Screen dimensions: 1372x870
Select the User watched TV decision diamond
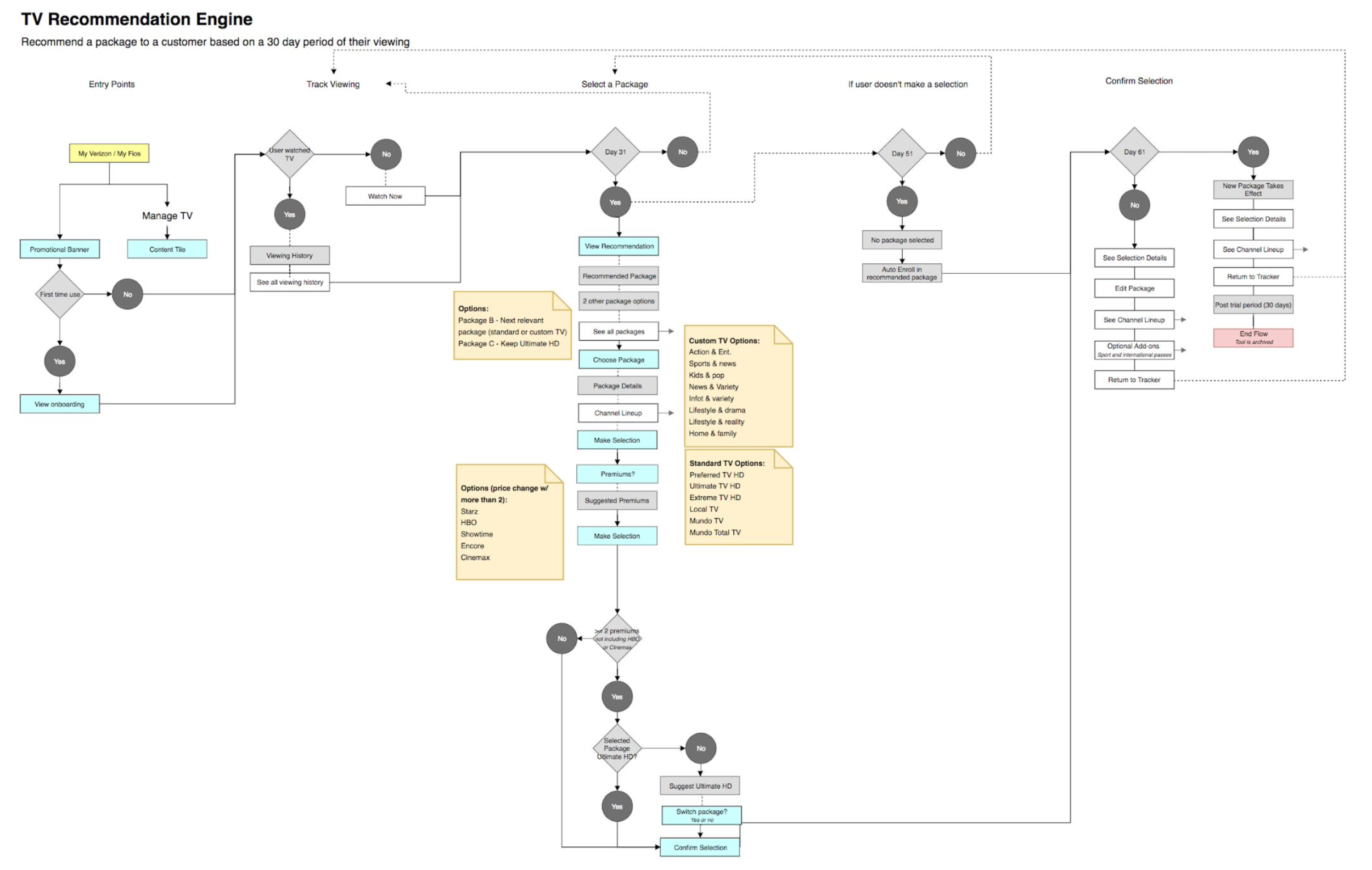289,154
